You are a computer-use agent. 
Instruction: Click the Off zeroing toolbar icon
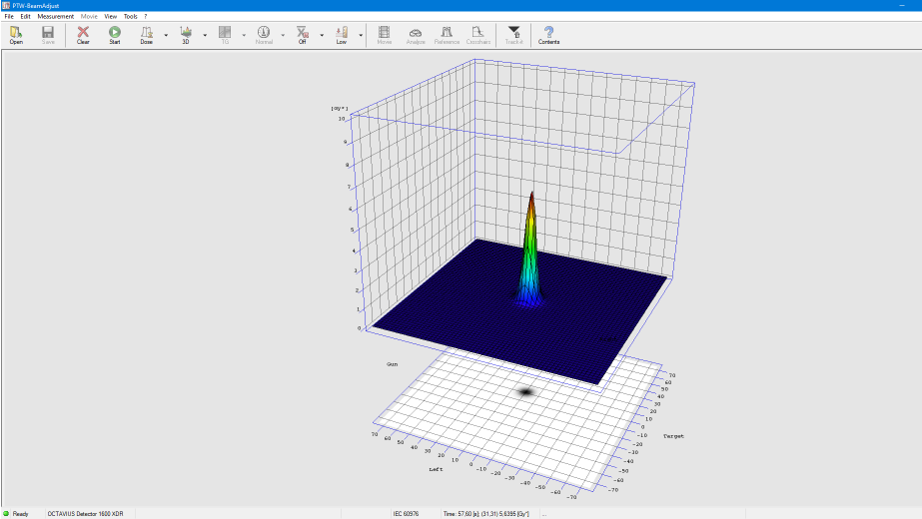tap(302, 35)
